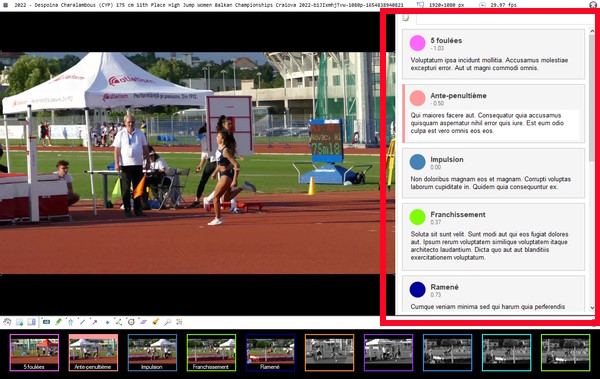The image size is (600, 379).
Task: Select the magnifier tool
Action: point(168,322)
